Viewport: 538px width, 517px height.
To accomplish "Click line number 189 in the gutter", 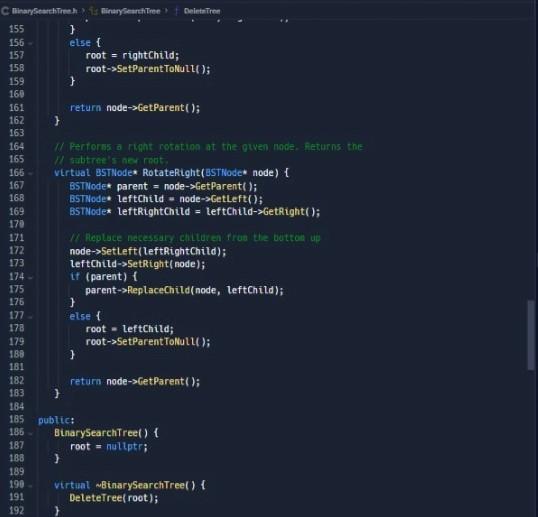I will click(16, 471).
